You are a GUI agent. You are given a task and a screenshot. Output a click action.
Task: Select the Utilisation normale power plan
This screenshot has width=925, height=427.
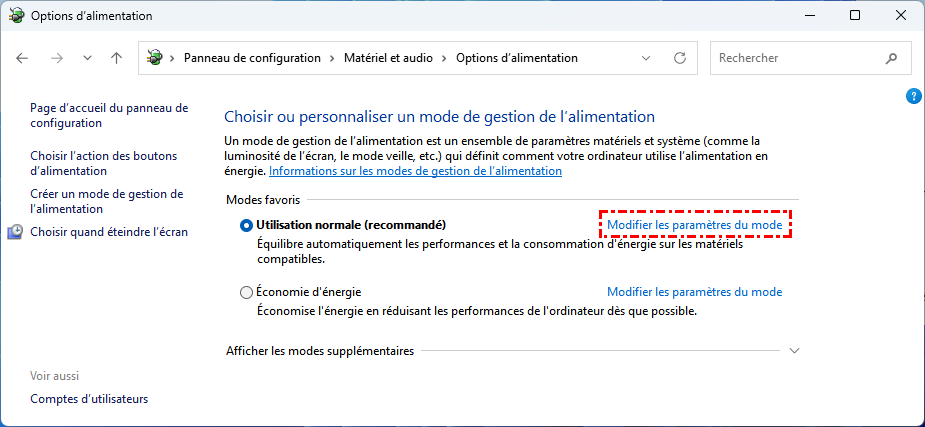coord(247,225)
